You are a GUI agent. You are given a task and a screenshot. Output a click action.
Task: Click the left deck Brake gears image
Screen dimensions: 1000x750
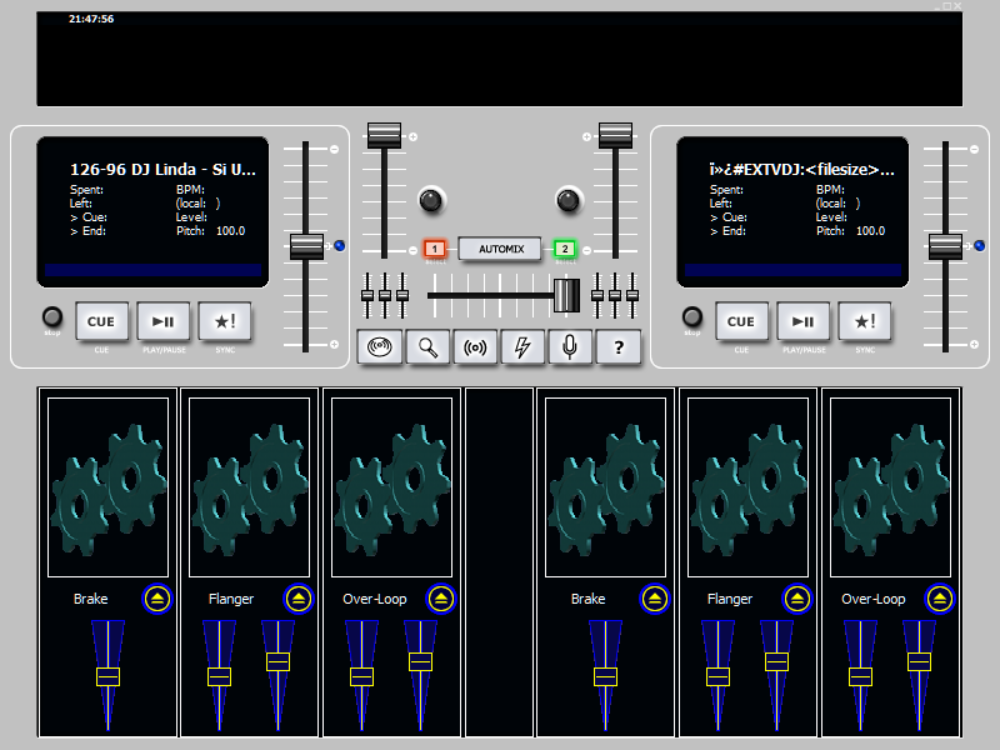coord(108,488)
